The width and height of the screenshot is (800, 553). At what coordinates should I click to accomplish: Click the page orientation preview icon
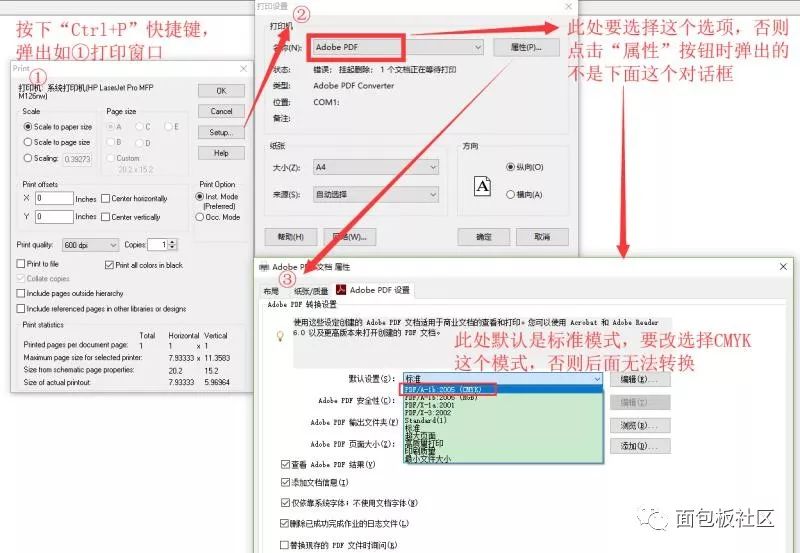pos(482,186)
